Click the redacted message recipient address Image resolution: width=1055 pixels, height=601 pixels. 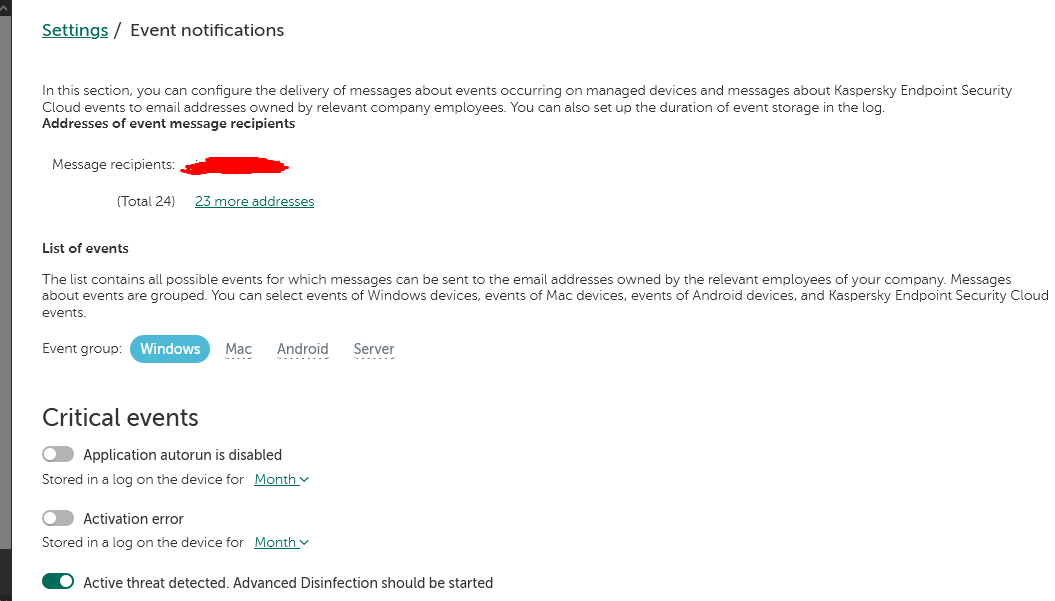(235, 165)
